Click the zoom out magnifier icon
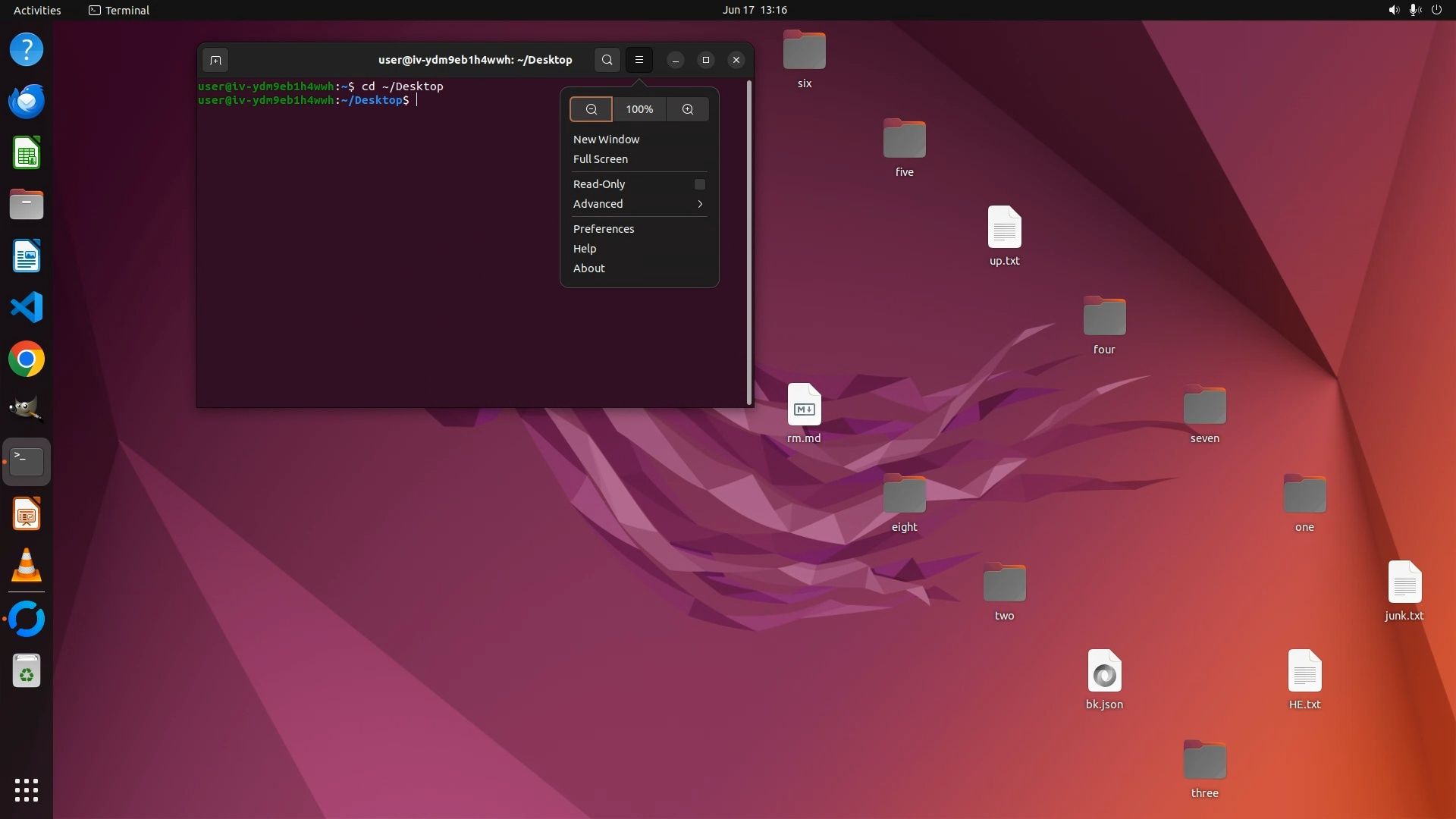 pyautogui.click(x=591, y=109)
